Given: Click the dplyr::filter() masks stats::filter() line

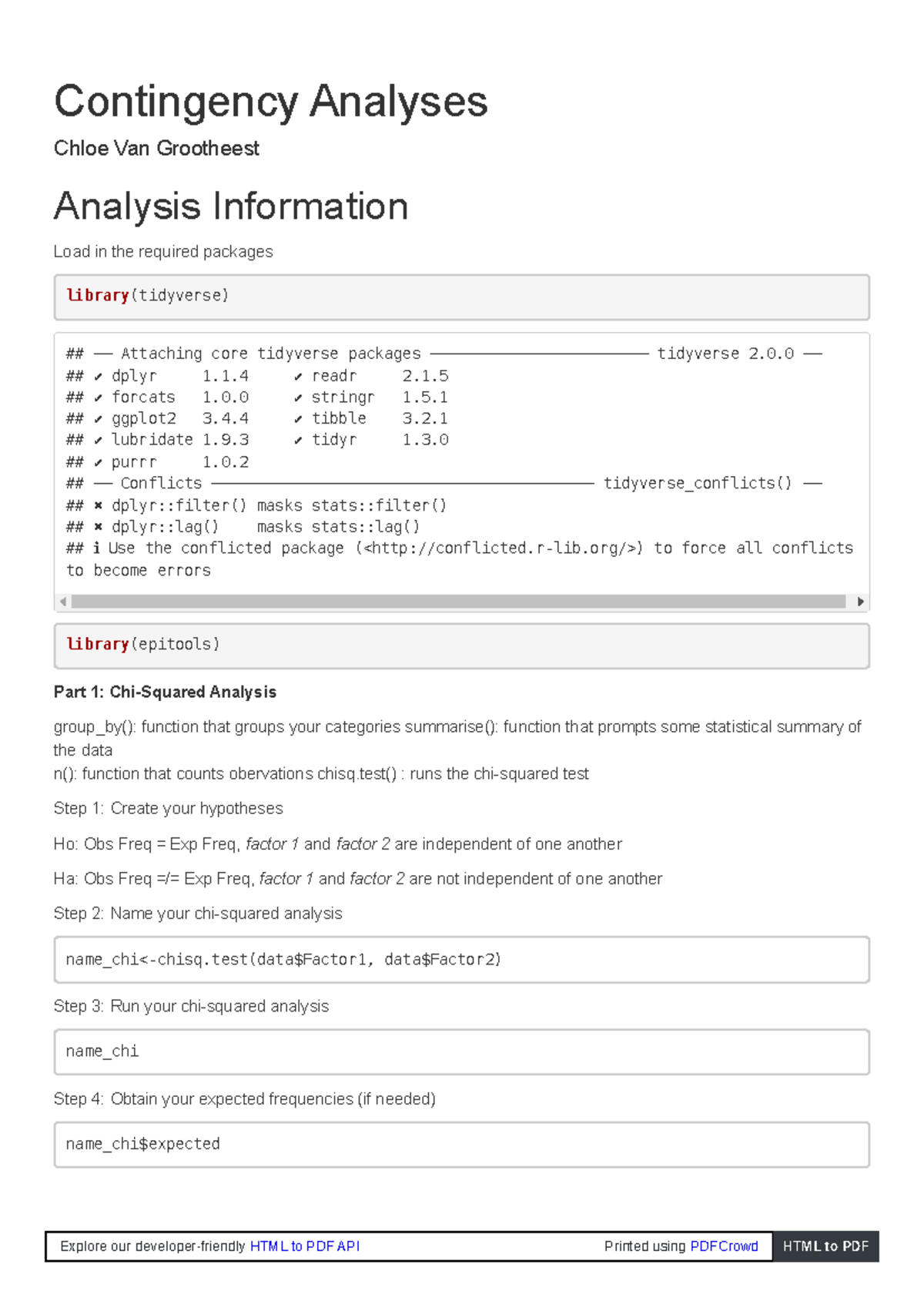Looking at the screenshot, I should 256,506.
